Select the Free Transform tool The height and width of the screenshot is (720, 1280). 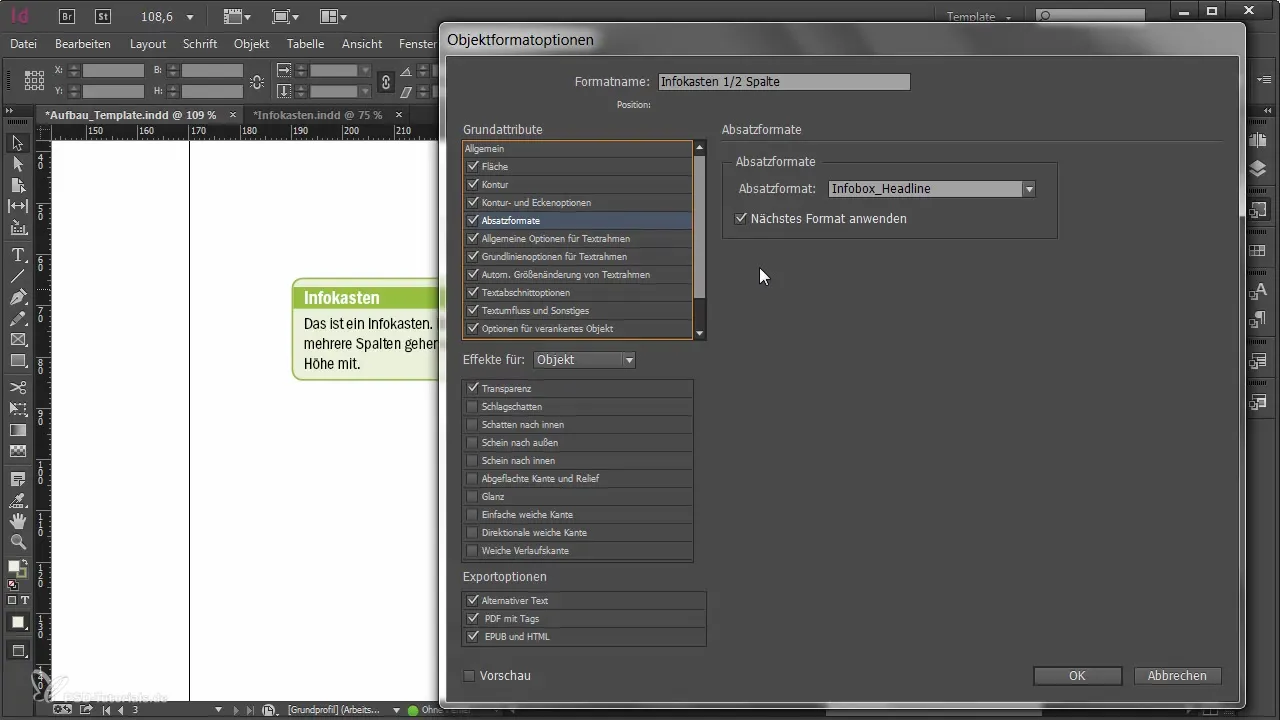pyautogui.click(x=17, y=408)
